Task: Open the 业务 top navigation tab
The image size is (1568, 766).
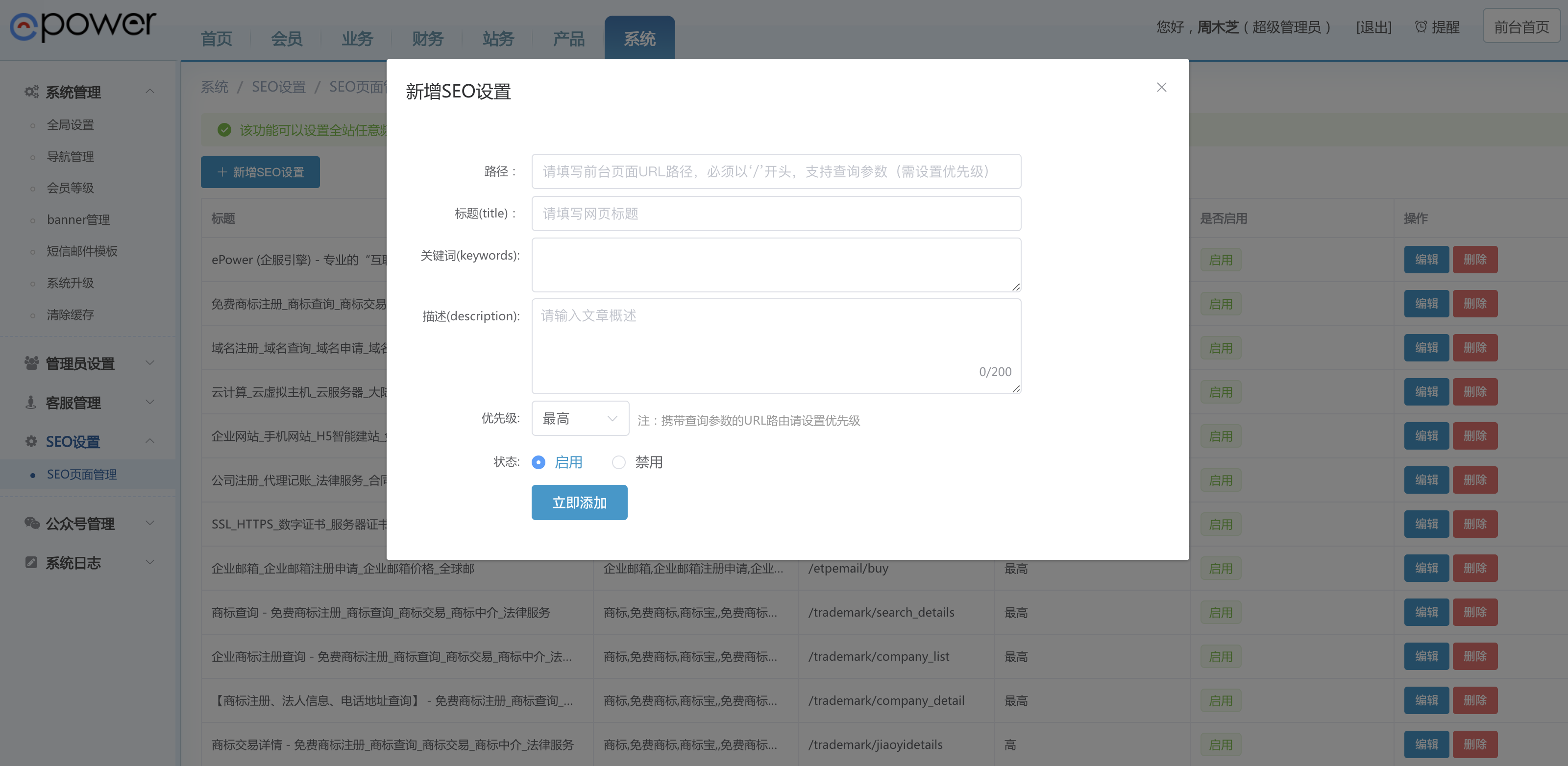Action: click(357, 39)
